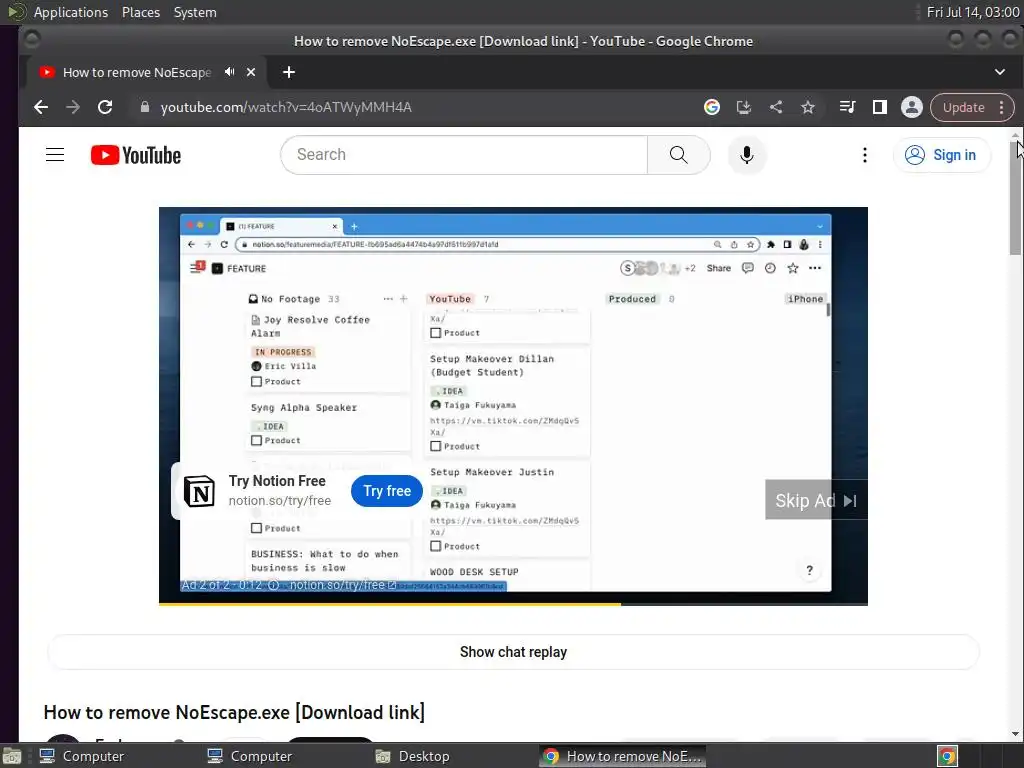
Task: Show chat replay
Action: [x=513, y=652]
